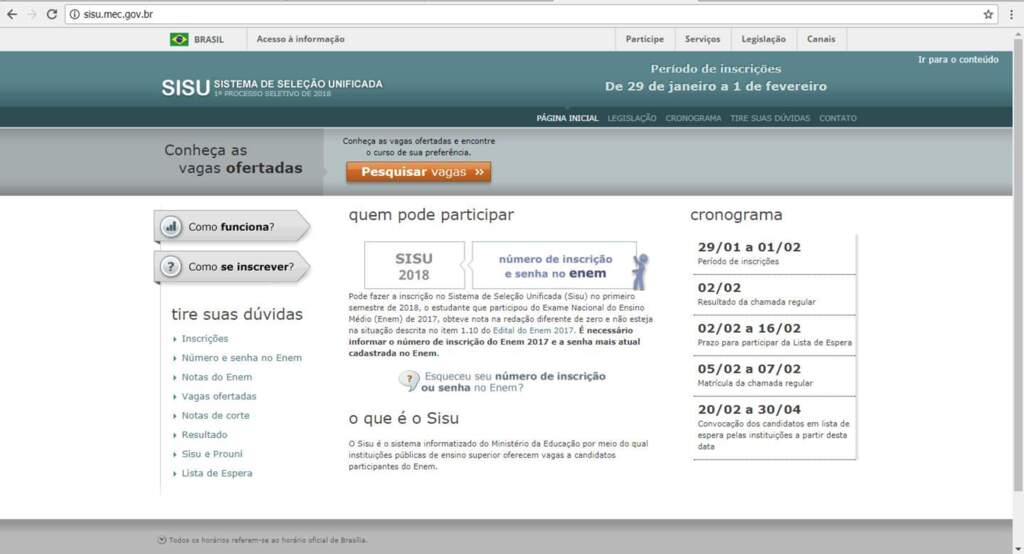Image resolution: width=1024 pixels, height=554 pixels.
Task: Open Número e senha no Enem link
Action: (x=242, y=358)
